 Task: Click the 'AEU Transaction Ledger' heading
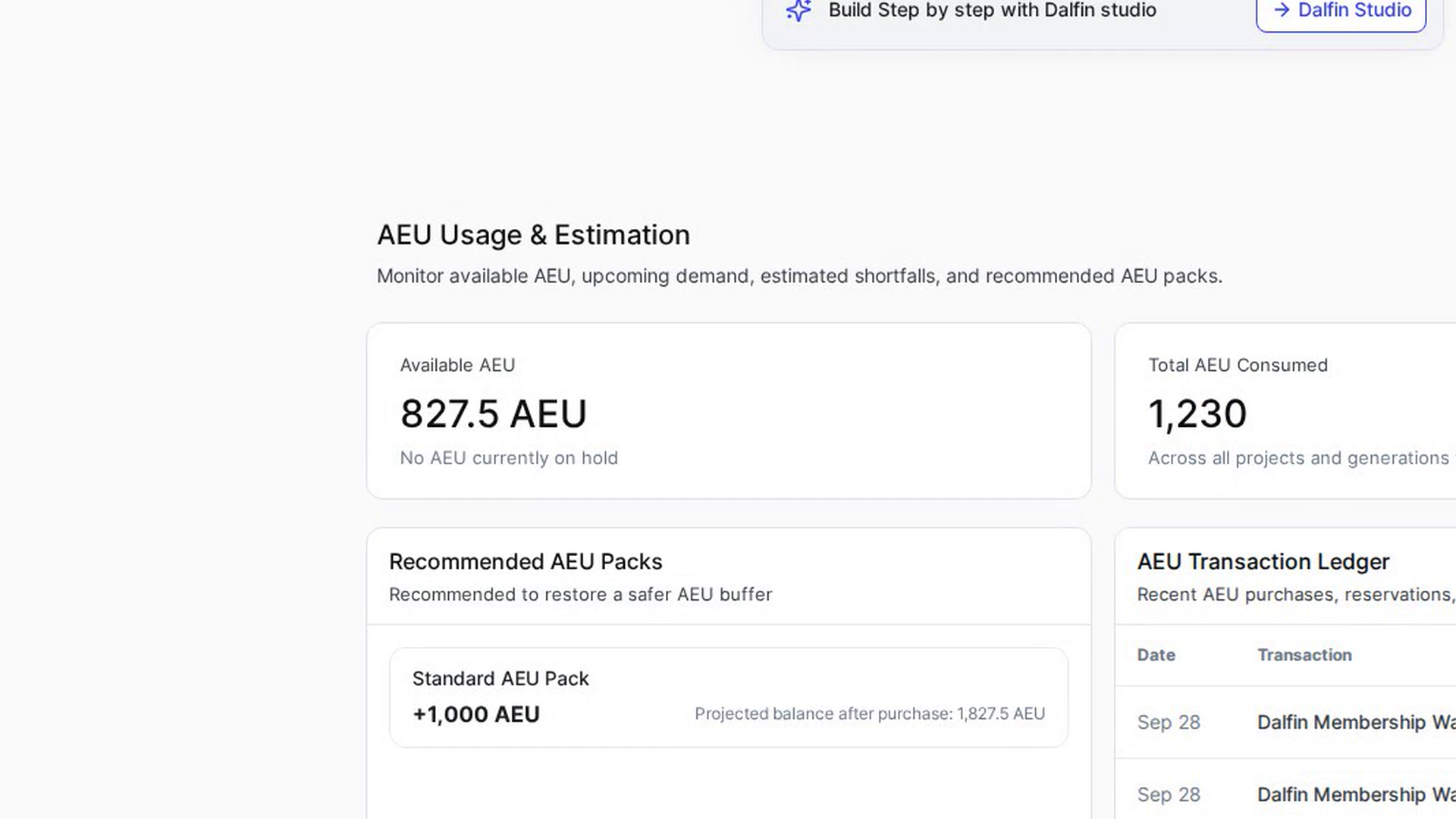(1263, 562)
